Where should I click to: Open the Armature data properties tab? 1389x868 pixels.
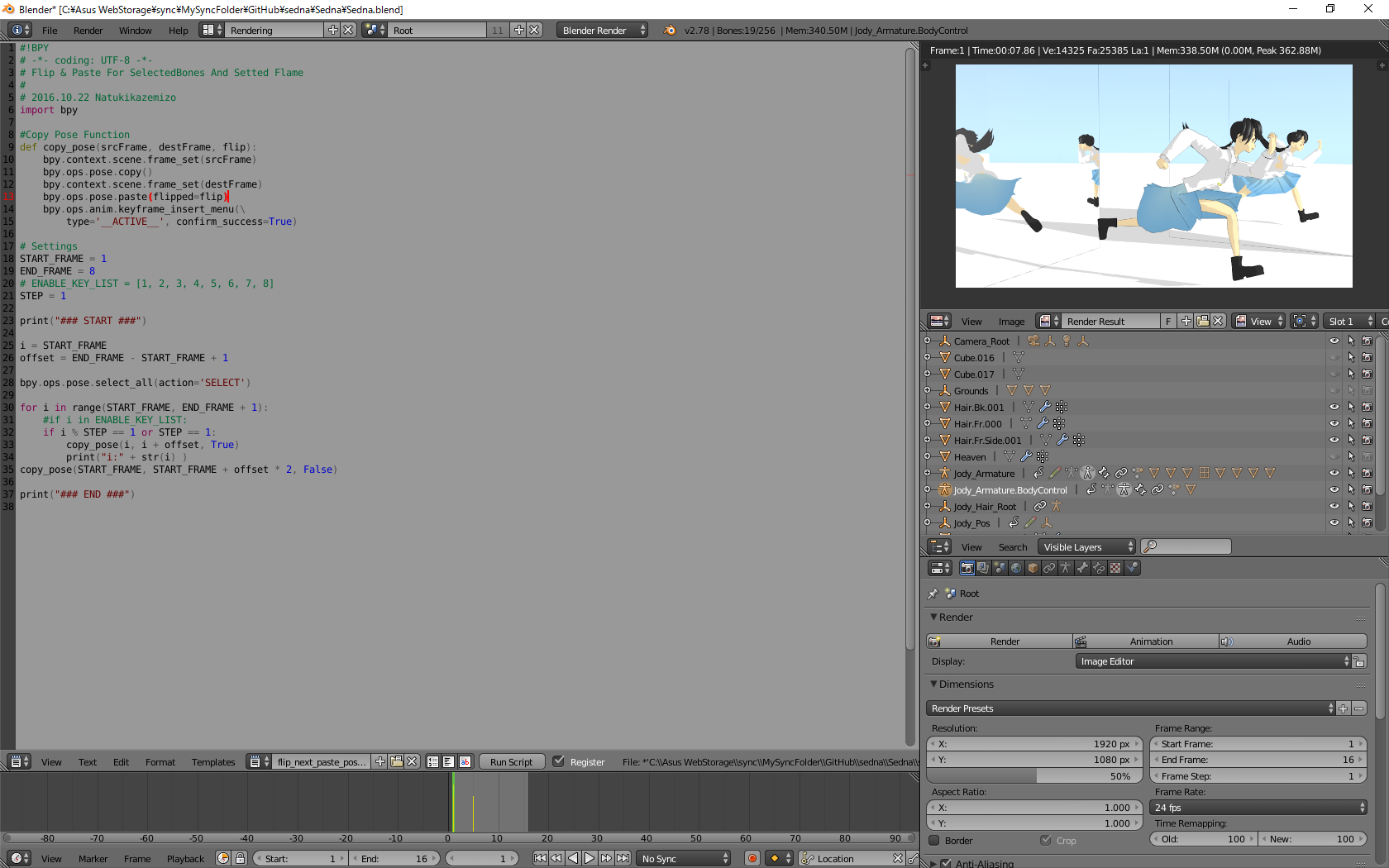click(x=1066, y=568)
